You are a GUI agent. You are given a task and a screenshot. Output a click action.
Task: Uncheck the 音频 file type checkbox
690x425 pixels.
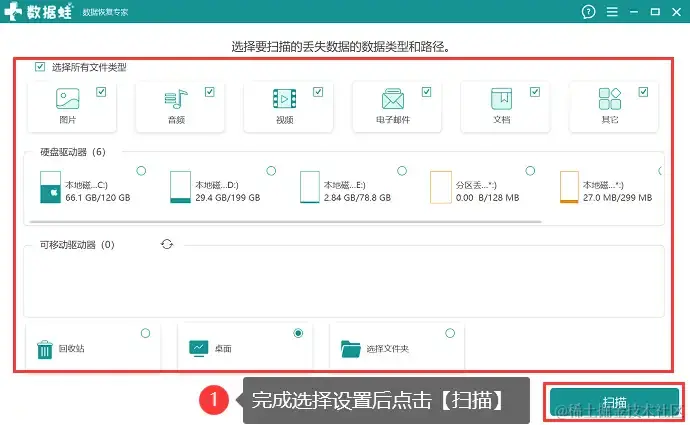[209, 92]
